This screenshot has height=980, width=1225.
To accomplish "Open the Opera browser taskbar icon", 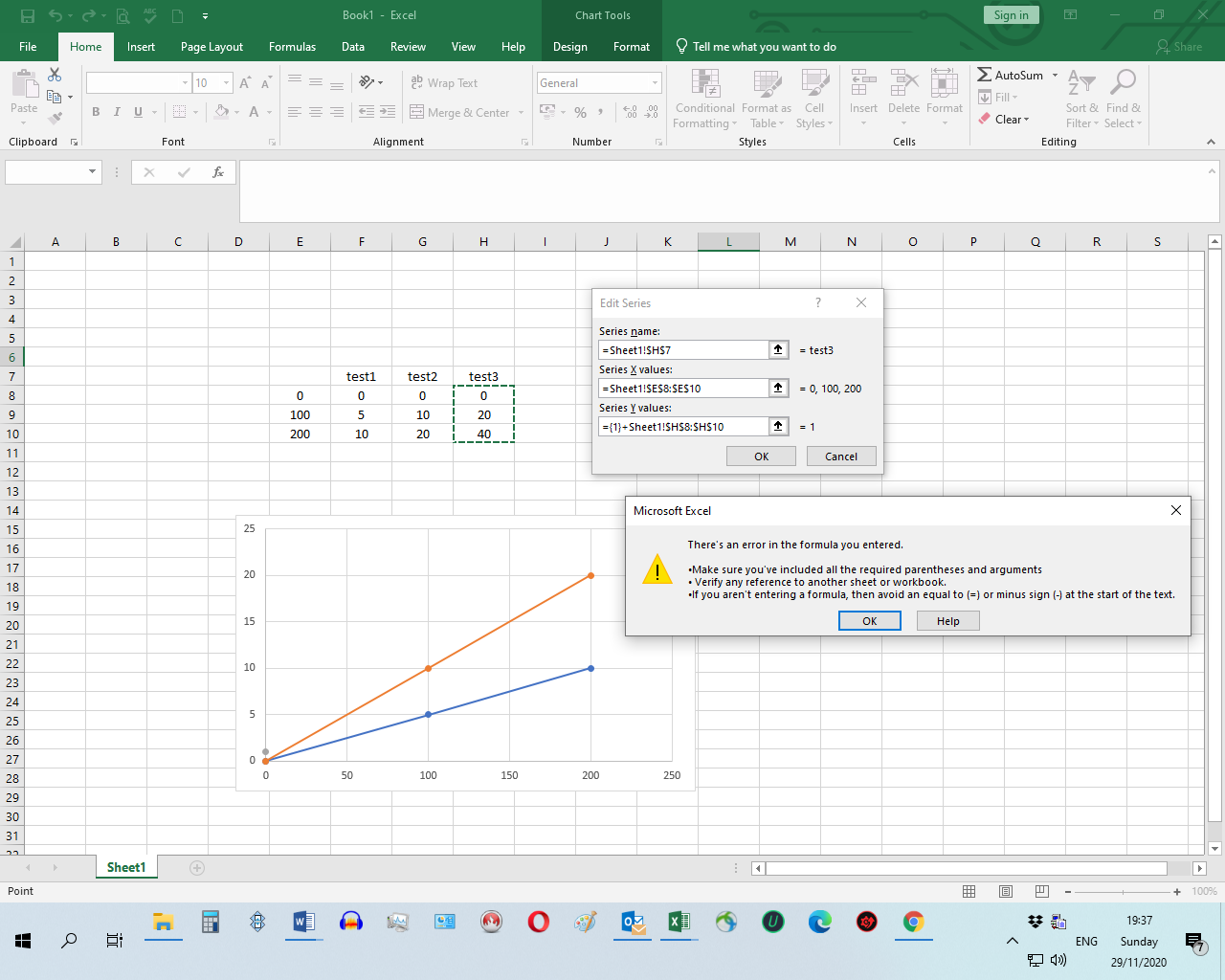I will pos(538,922).
